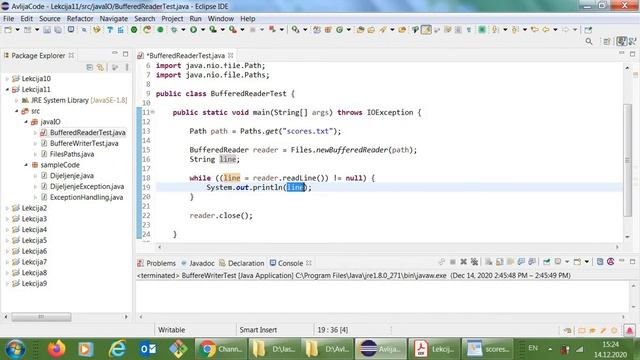Close the BufferedReaderTest.java editor tab
Image resolution: width=640 pixels, height=360 pixels.
[231, 55]
